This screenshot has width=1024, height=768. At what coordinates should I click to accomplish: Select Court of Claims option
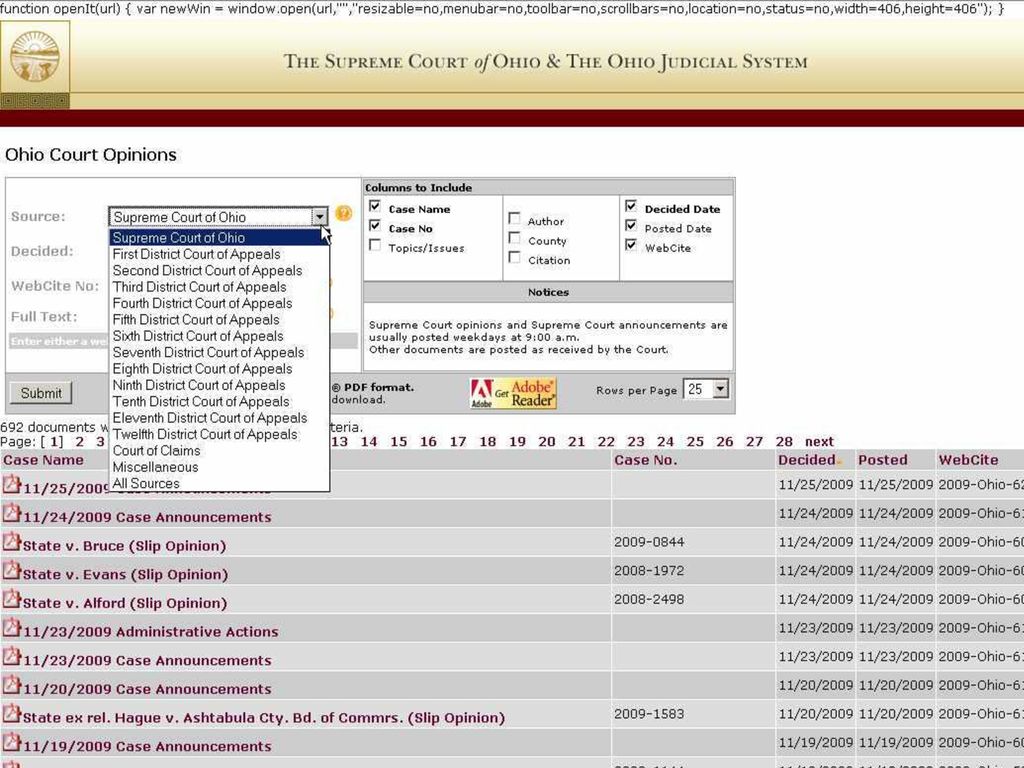coord(219,451)
